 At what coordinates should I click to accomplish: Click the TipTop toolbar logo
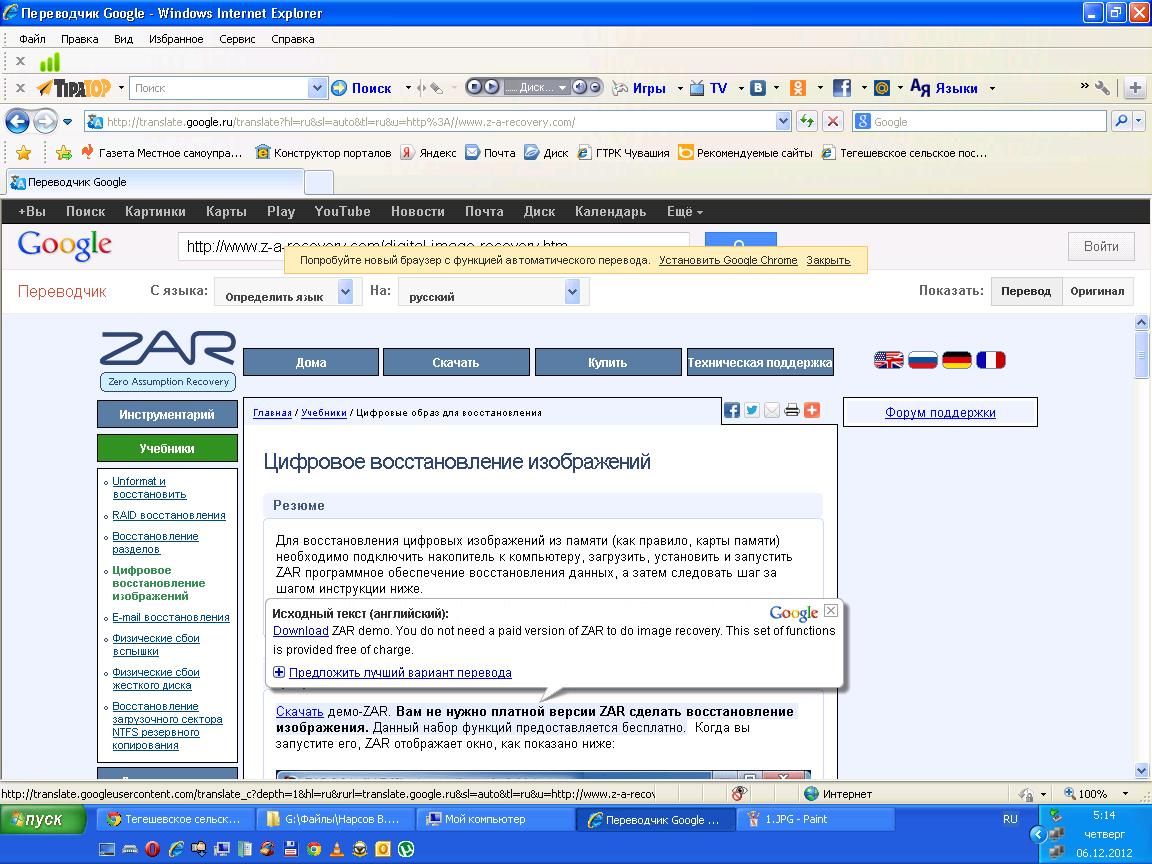coord(73,88)
